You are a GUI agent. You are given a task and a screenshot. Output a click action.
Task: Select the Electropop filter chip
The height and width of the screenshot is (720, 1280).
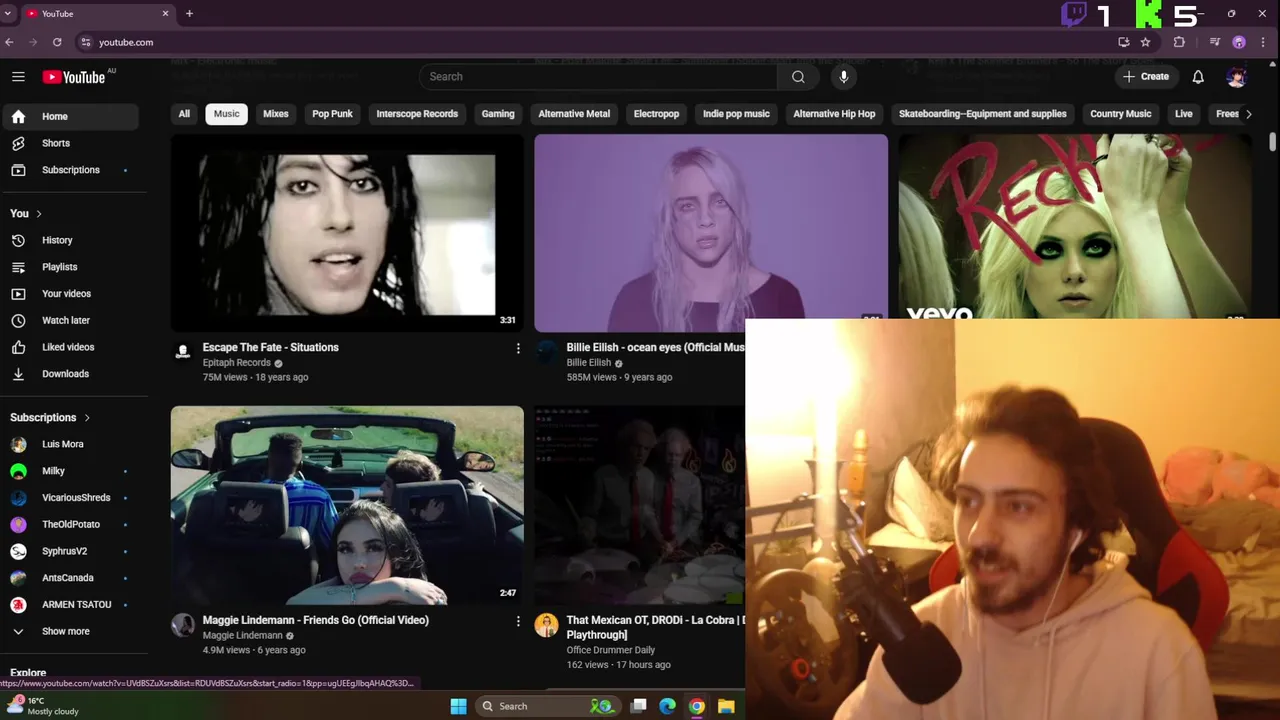tap(656, 114)
